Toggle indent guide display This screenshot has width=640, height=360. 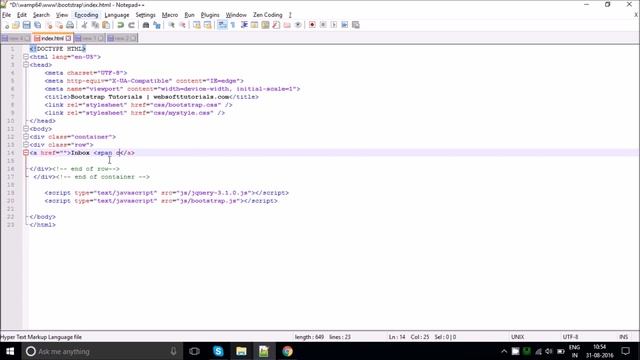244,25
